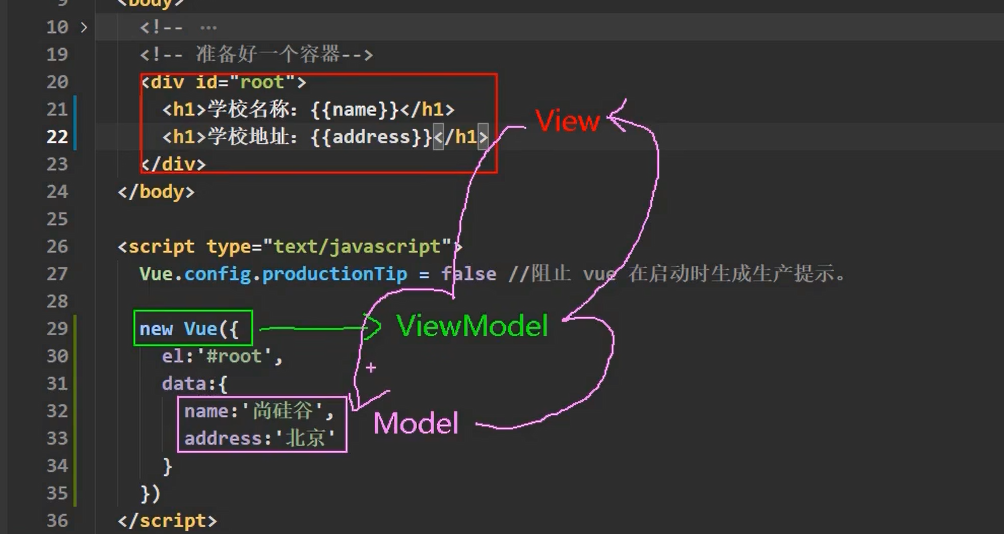Click the {{address}} interpolation on line 22
The width and height of the screenshot is (1004, 534).
[x=372, y=137]
